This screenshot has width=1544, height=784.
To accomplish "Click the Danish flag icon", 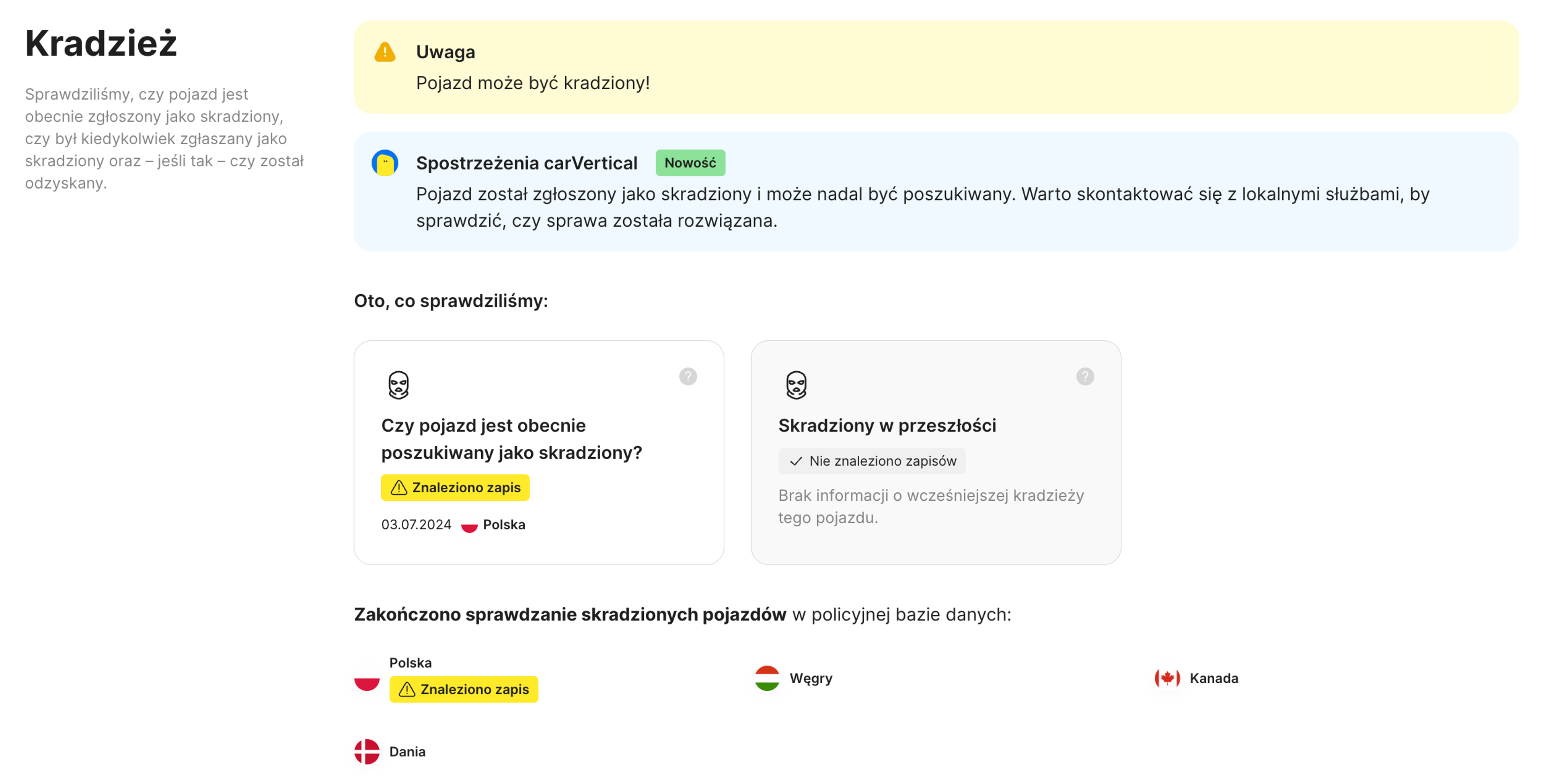I will tap(367, 752).
